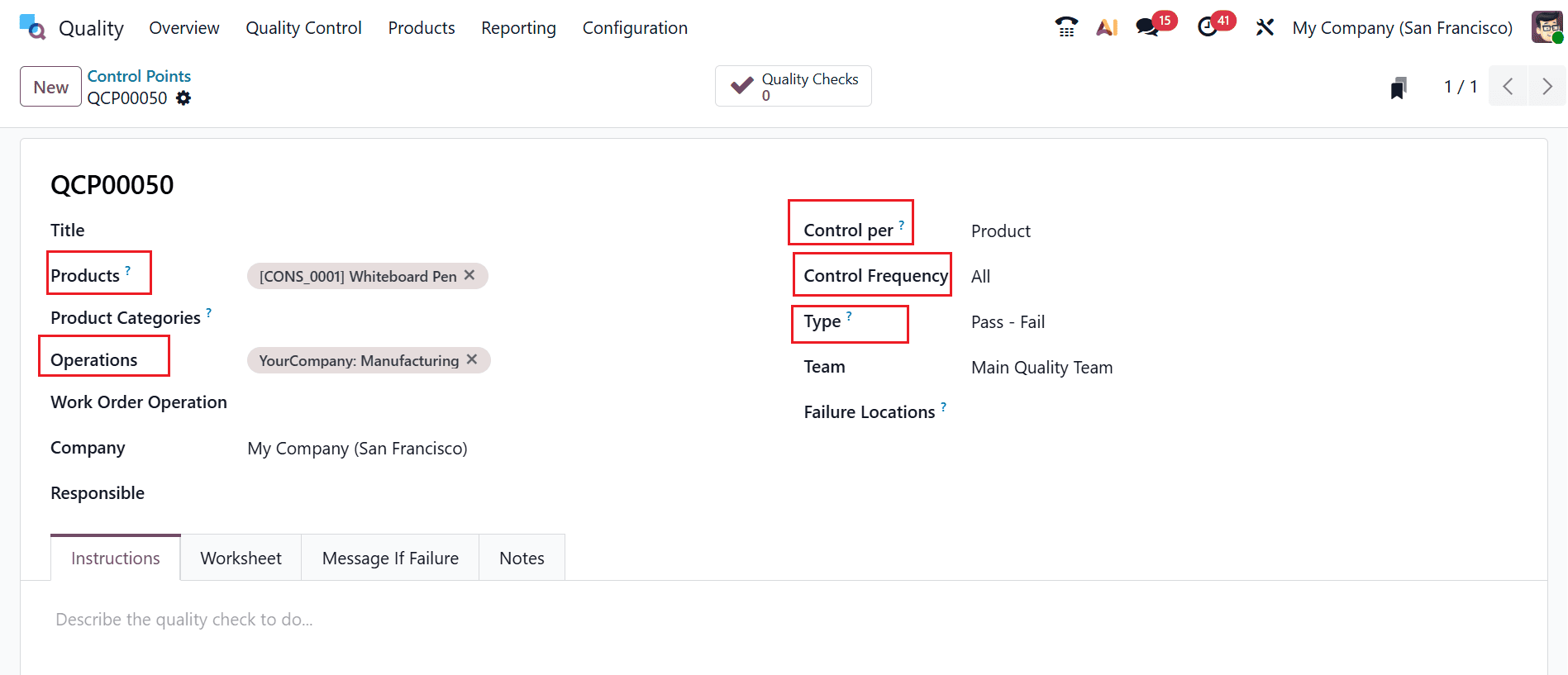Open the gear actions menu beside QCP00050
The height and width of the screenshot is (675, 1568).
[183, 98]
